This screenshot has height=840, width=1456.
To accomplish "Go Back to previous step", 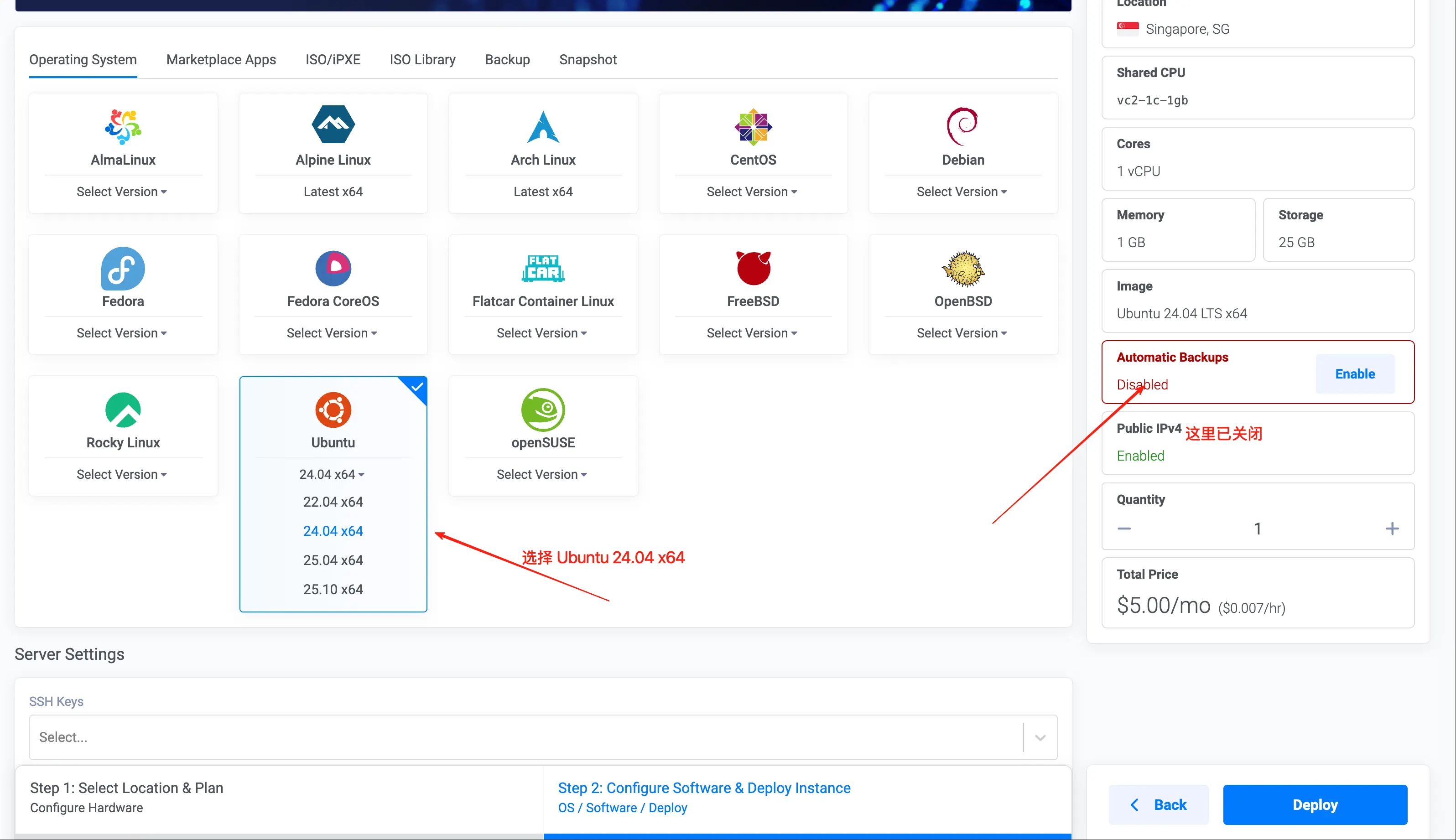I will (1158, 805).
